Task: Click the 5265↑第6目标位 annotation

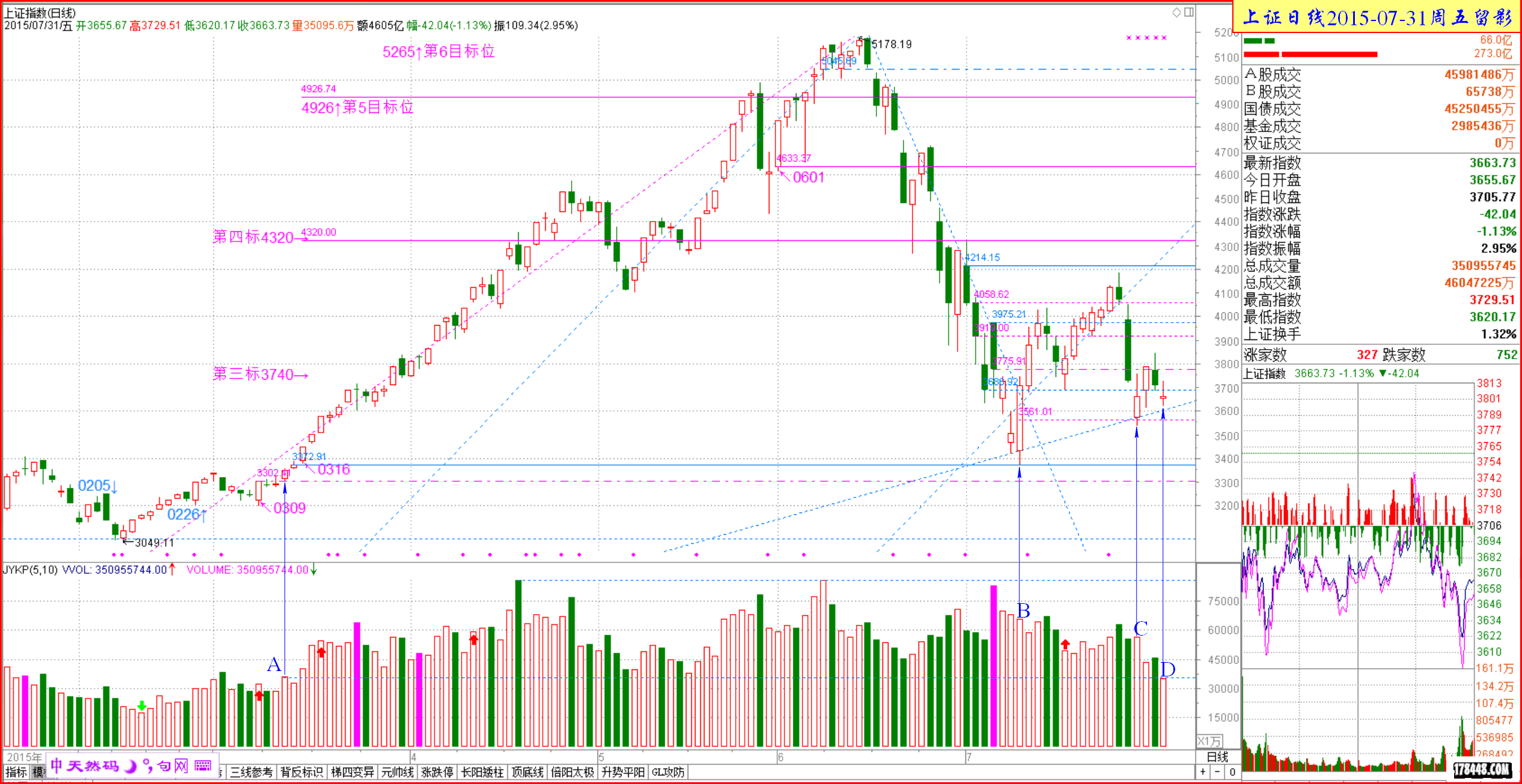Action: point(439,52)
